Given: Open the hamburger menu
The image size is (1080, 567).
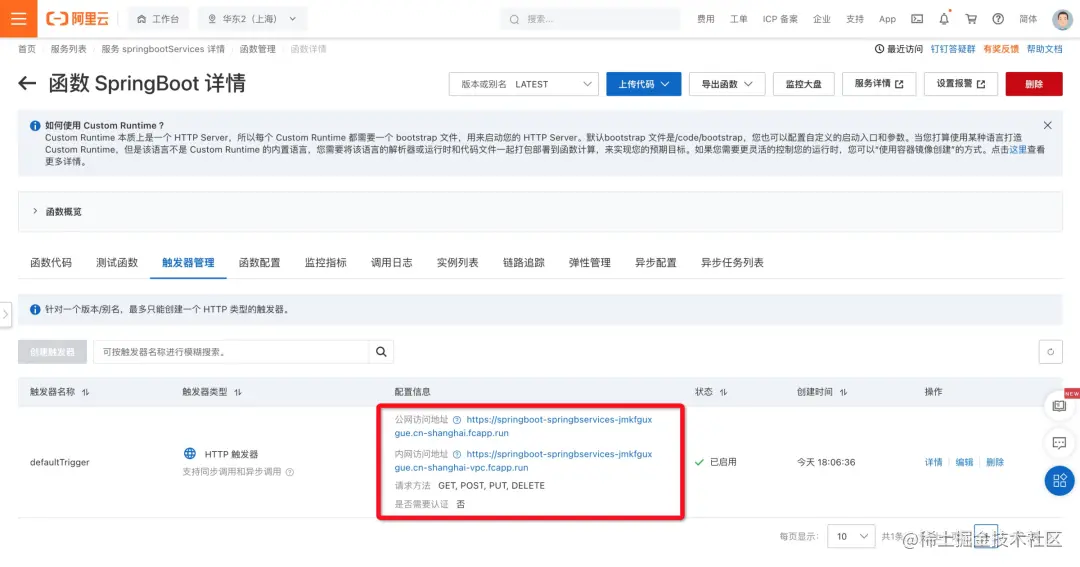Looking at the screenshot, I should coord(19,19).
